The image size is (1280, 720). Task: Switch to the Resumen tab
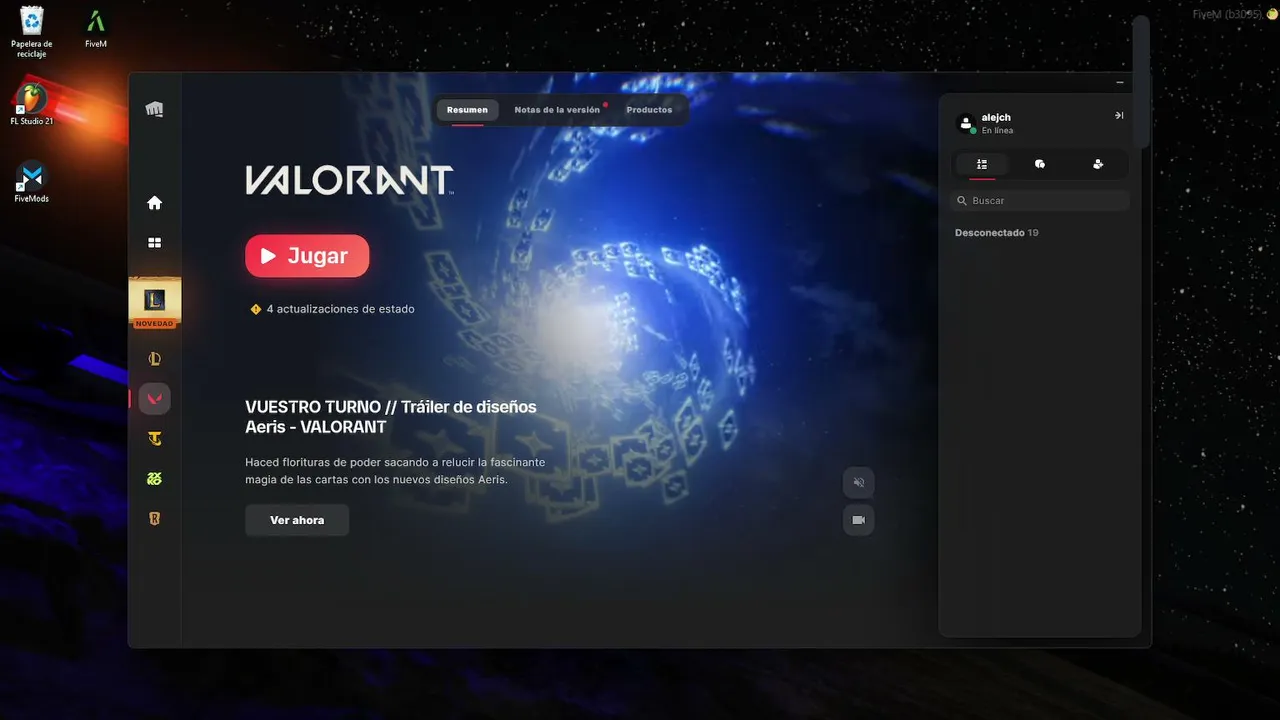click(467, 110)
